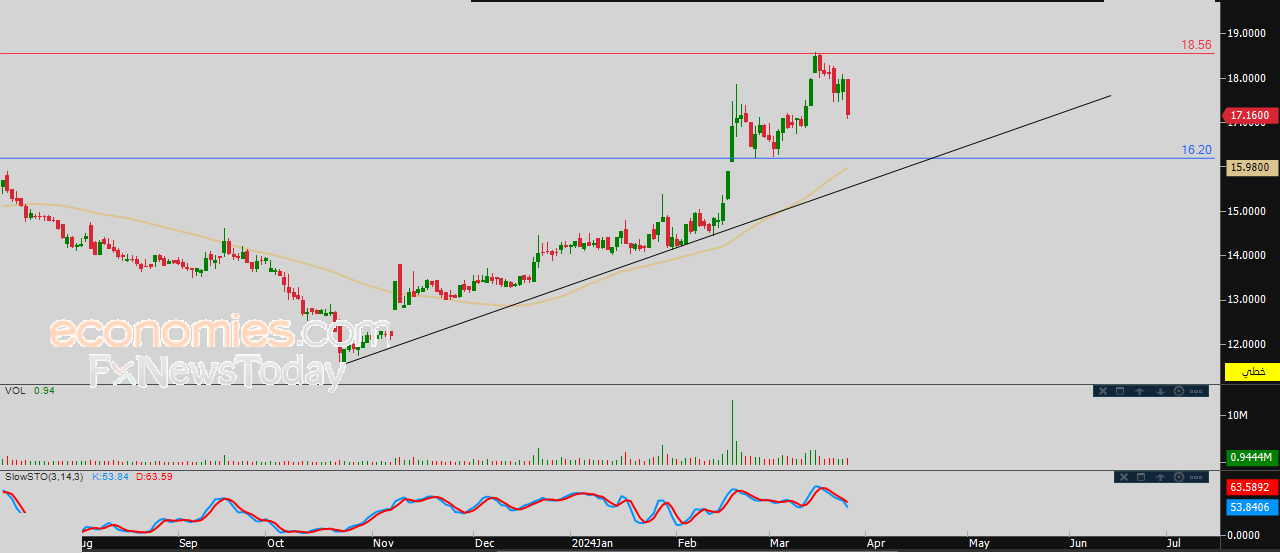Image resolution: width=1280 pixels, height=553 pixels.
Task: Select the yellow Arabic scale label
Action: tap(1251, 372)
